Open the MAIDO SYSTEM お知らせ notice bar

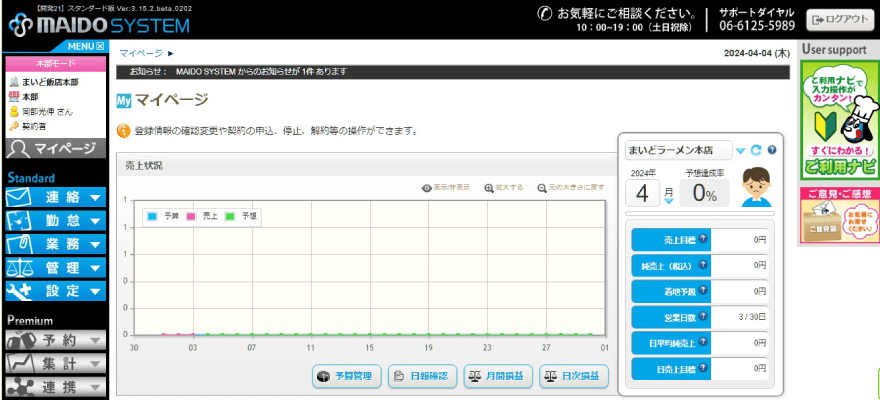tap(453, 72)
